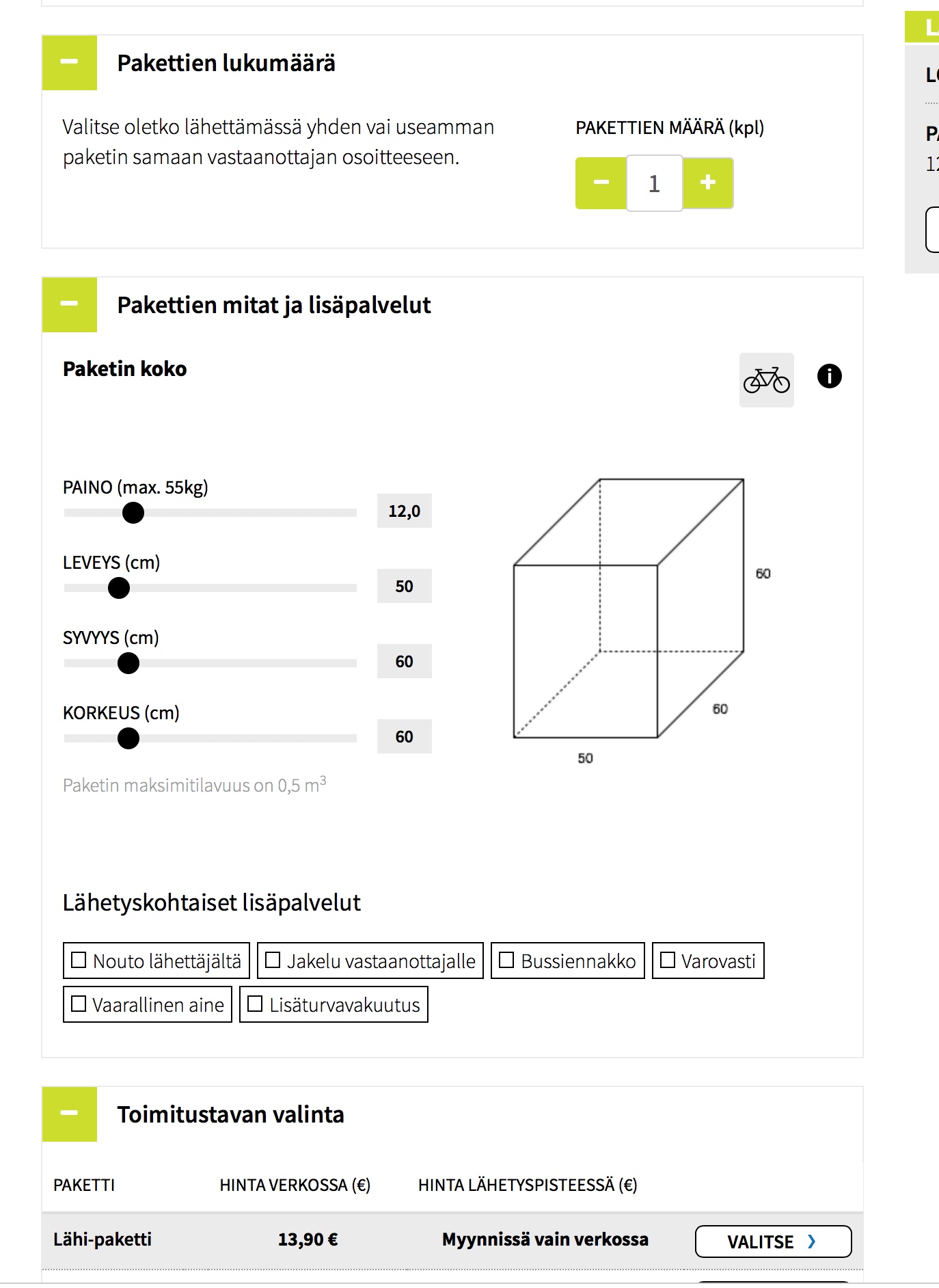Tick the Bussiennakko checkbox
The width and height of the screenshot is (939, 1288).
506,961
